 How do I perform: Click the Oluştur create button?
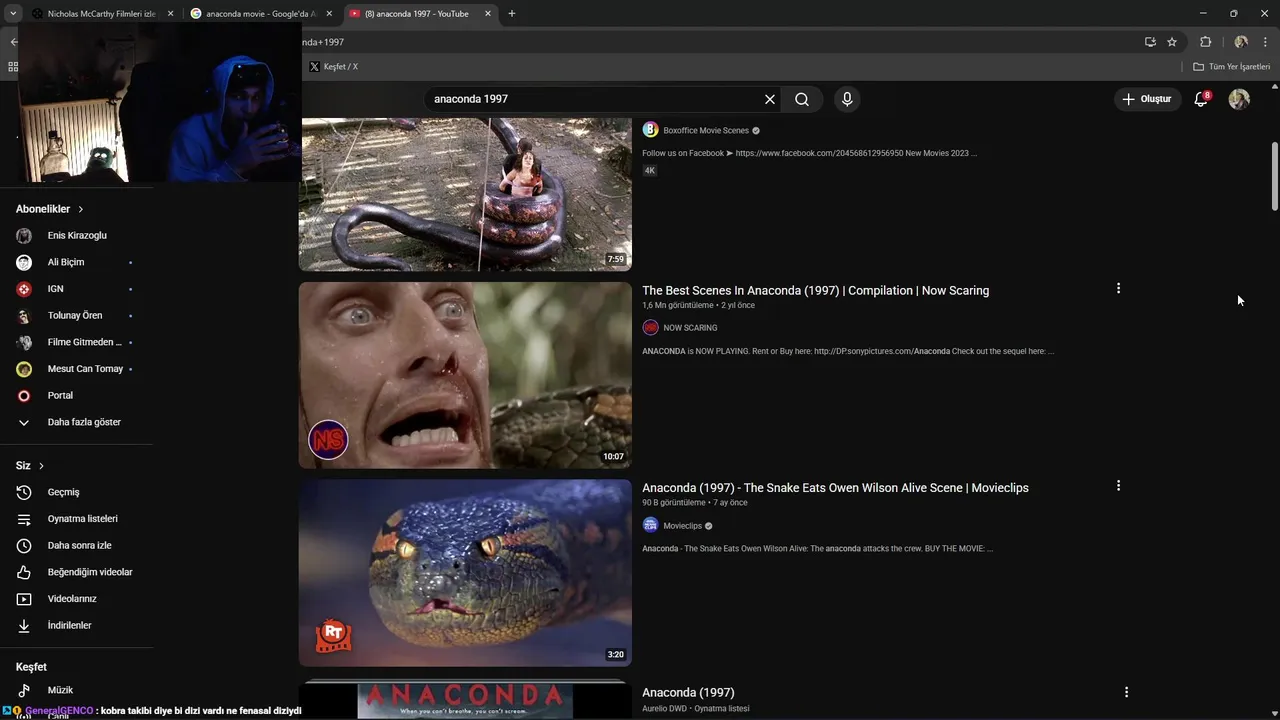coord(1146,99)
